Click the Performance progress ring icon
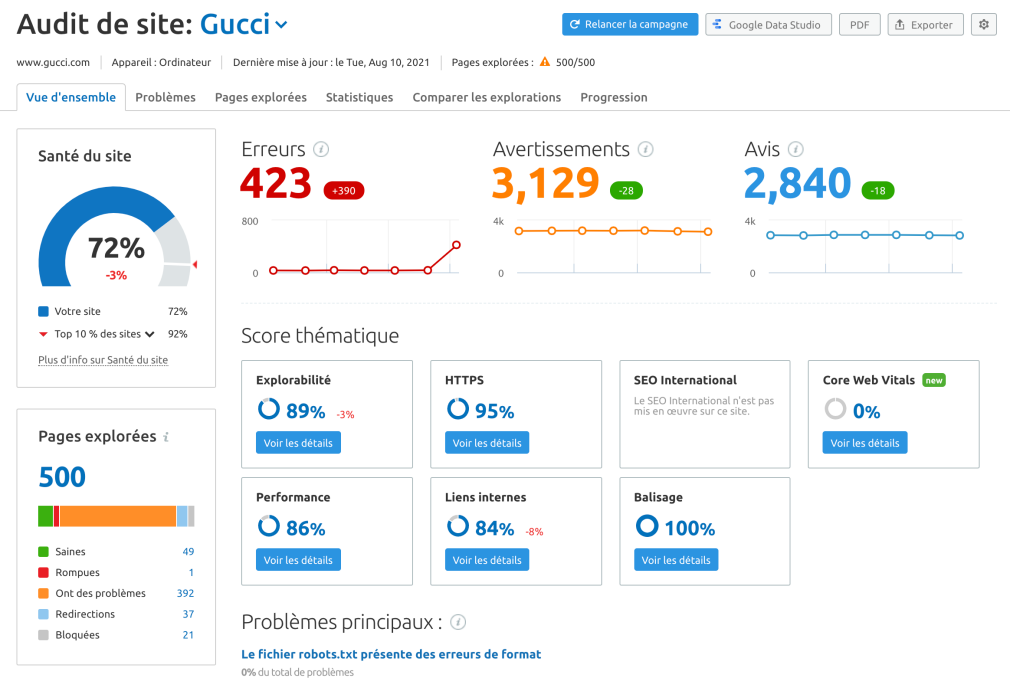The width and height of the screenshot is (1010, 681). coord(269,526)
